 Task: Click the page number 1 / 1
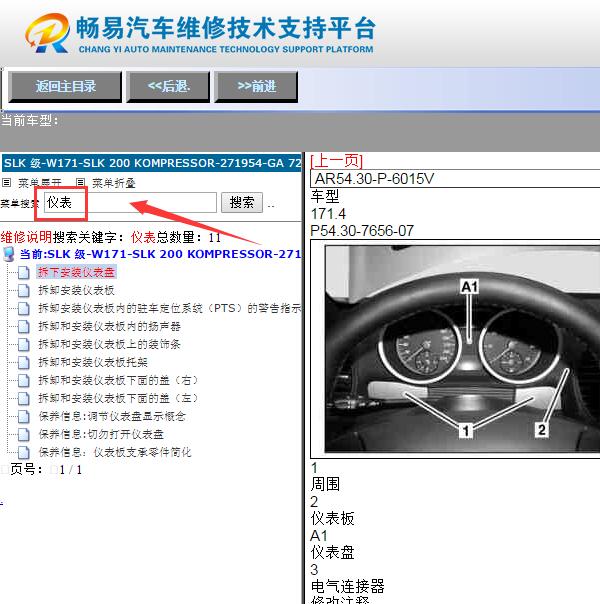point(71,470)
